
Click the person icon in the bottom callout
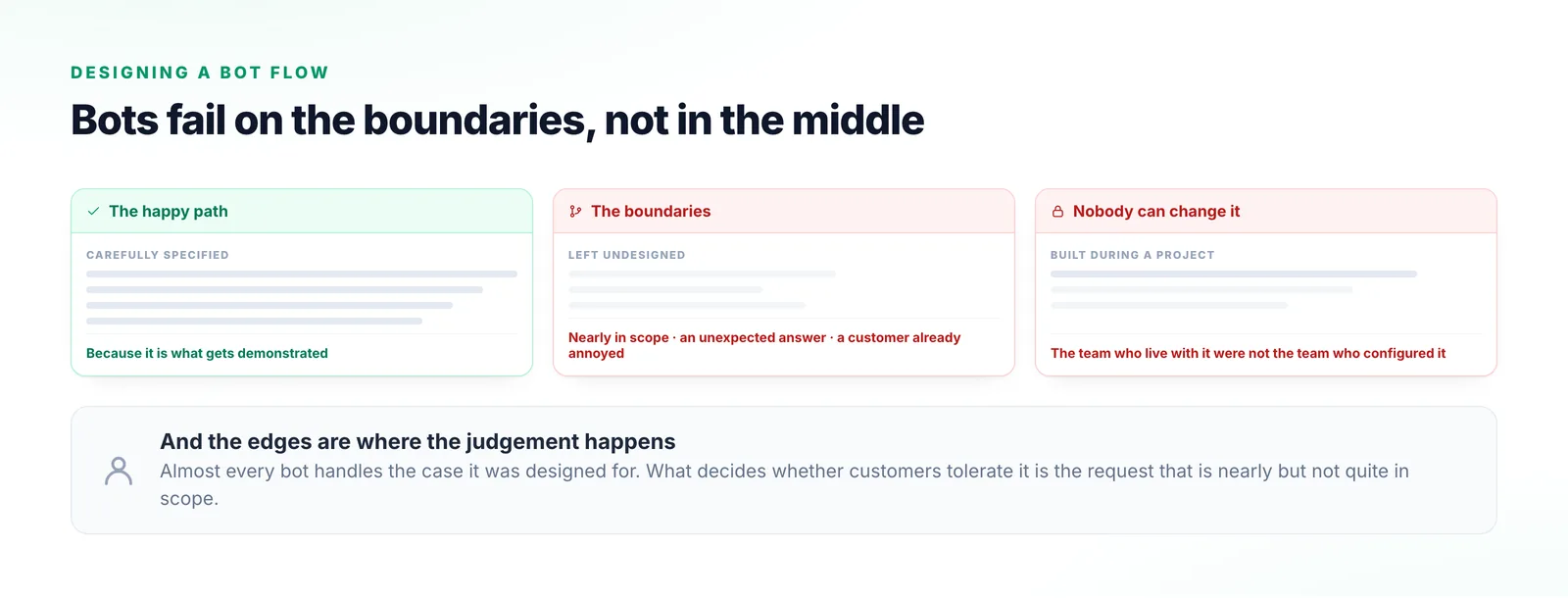(x=119, y=471)
